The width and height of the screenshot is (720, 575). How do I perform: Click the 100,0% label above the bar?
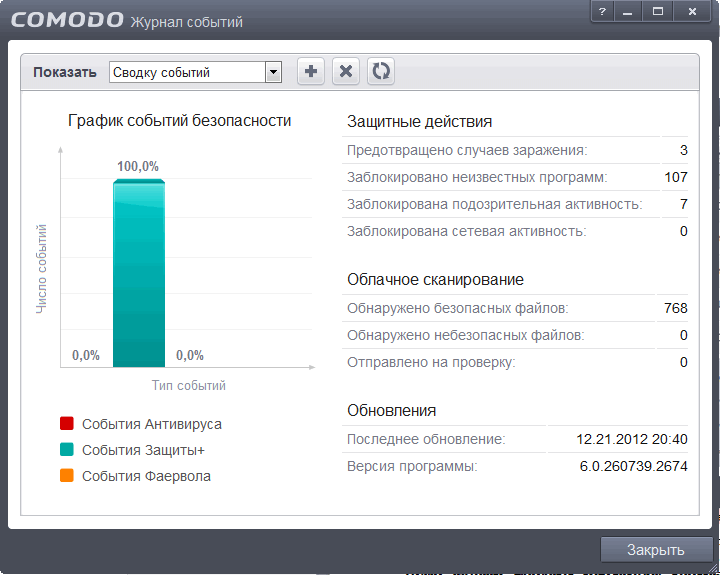tap(138, 166)
